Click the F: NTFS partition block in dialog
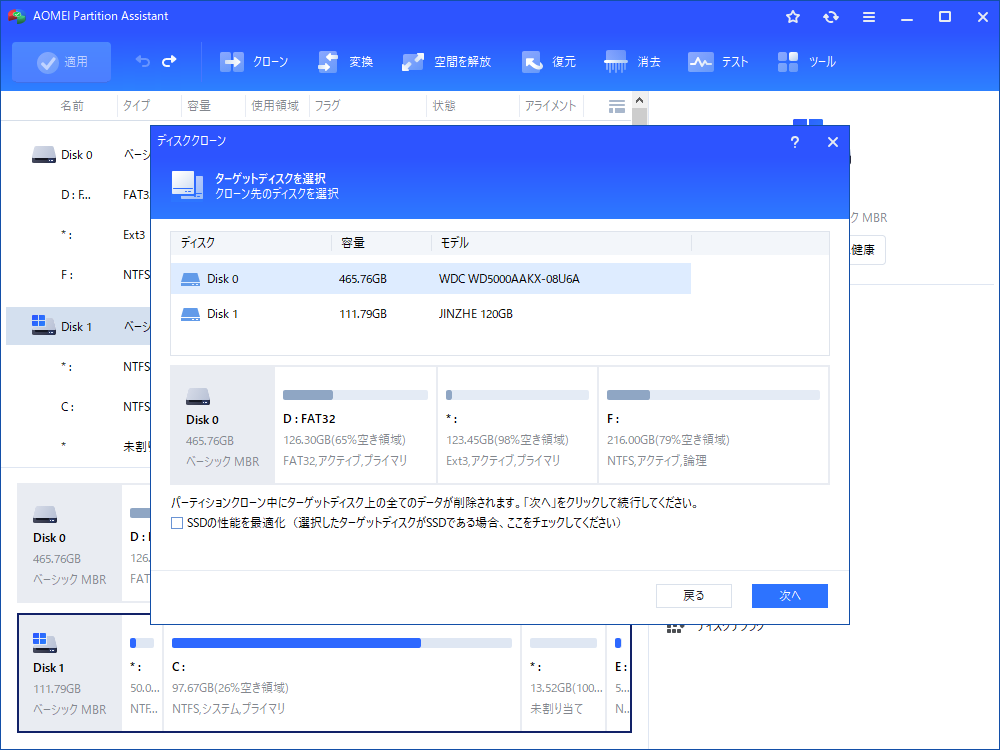1000x750 pixels. (713, 425)
